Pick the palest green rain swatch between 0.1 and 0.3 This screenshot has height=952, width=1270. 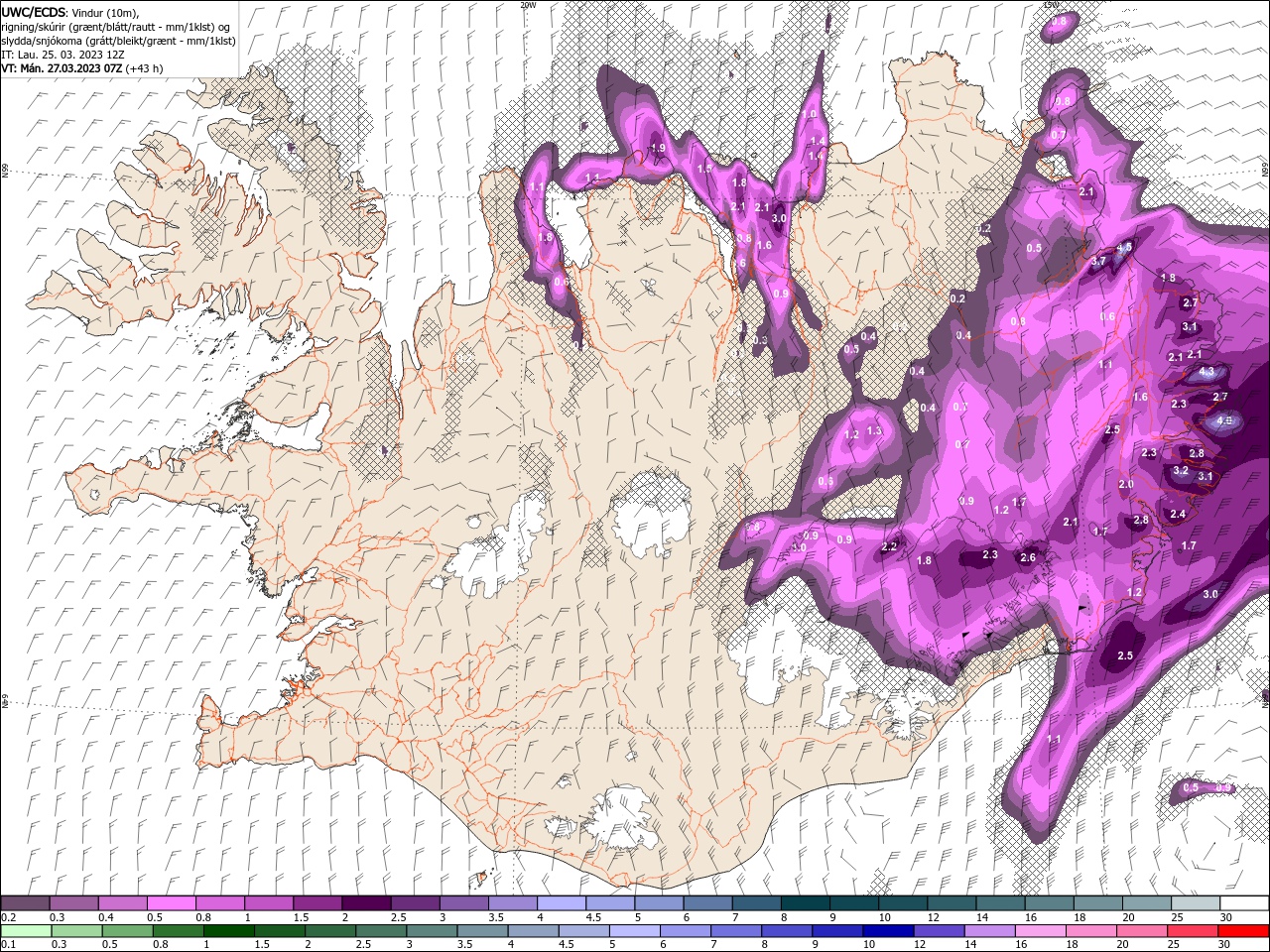click(x=27, y=931)
